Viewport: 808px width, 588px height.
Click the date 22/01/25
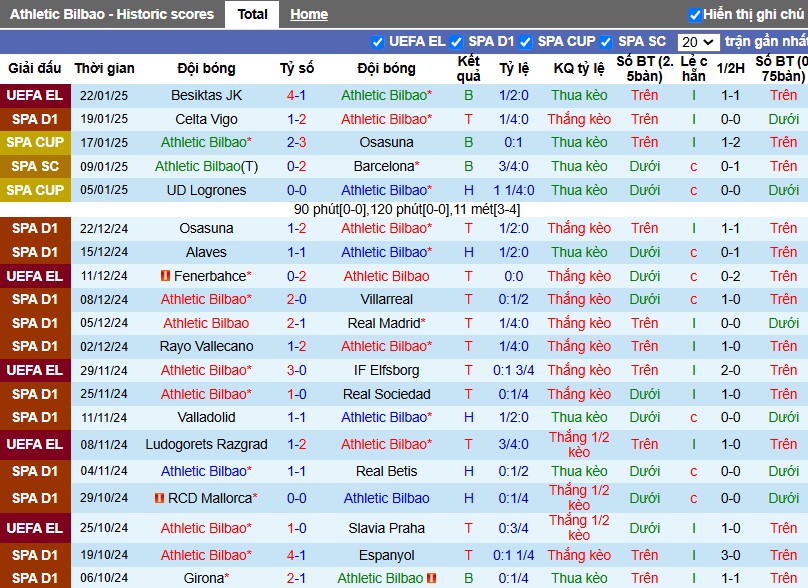click(104, 95)
